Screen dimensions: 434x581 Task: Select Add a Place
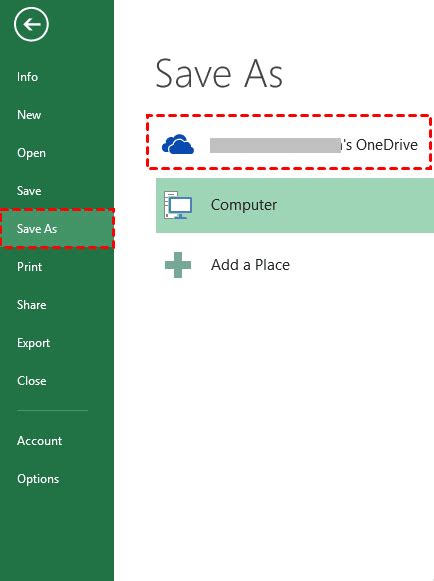250,265
